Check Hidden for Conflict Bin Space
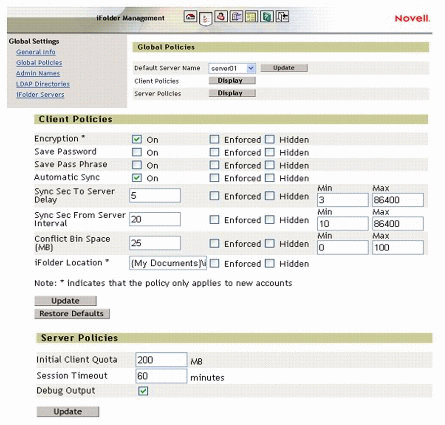 (x=270, y=244)
